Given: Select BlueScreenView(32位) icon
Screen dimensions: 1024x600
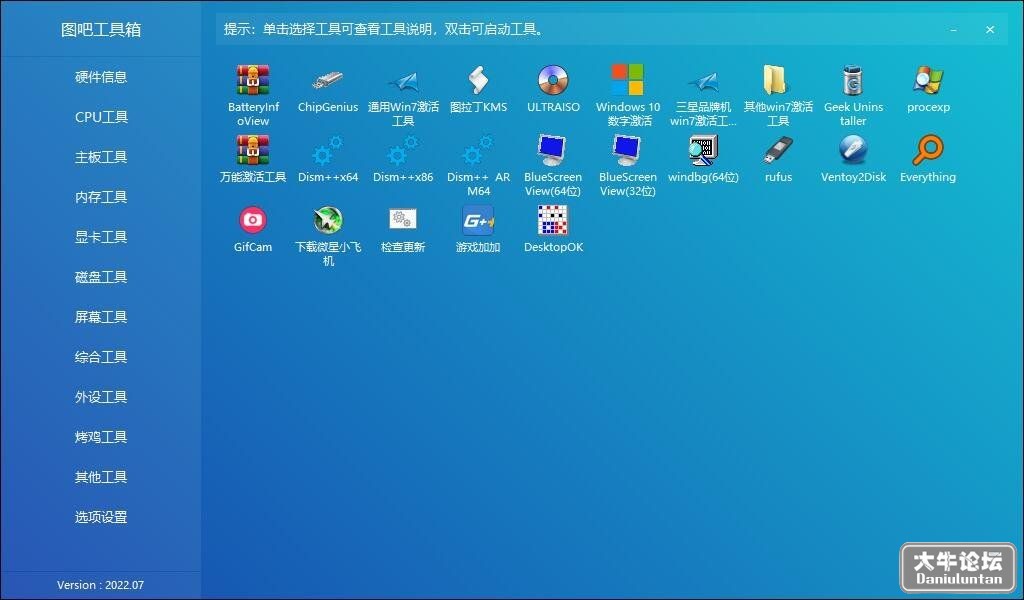Looking at the screenshot, I should click(628, 150).
